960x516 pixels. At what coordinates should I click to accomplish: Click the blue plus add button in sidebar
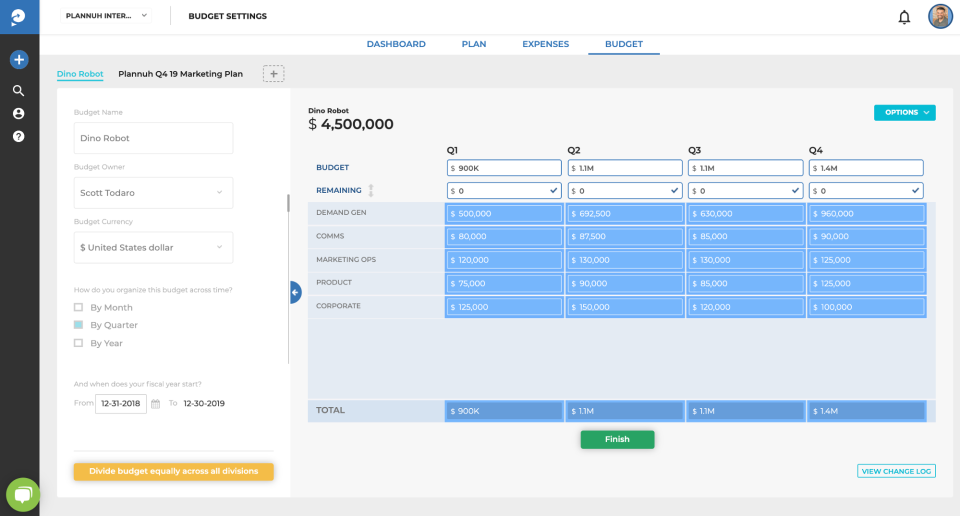pos(19,59)
